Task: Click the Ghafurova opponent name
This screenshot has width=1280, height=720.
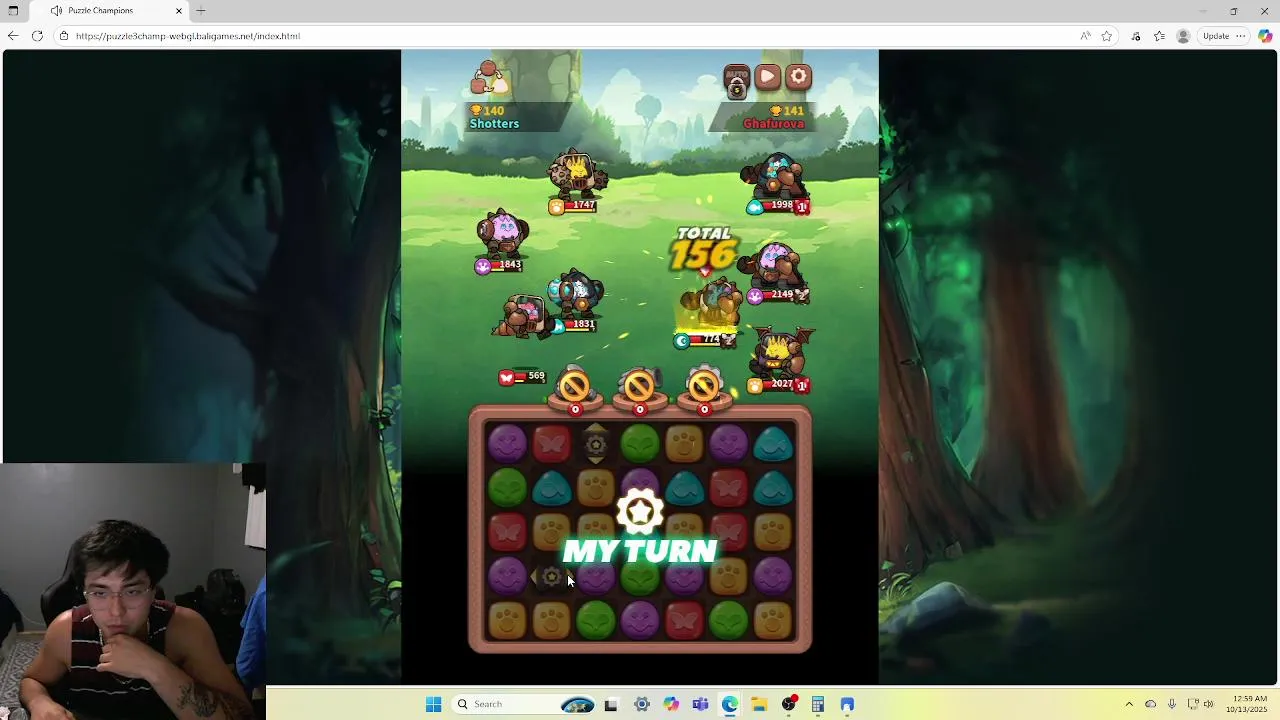Action: (x=773, y=124)
